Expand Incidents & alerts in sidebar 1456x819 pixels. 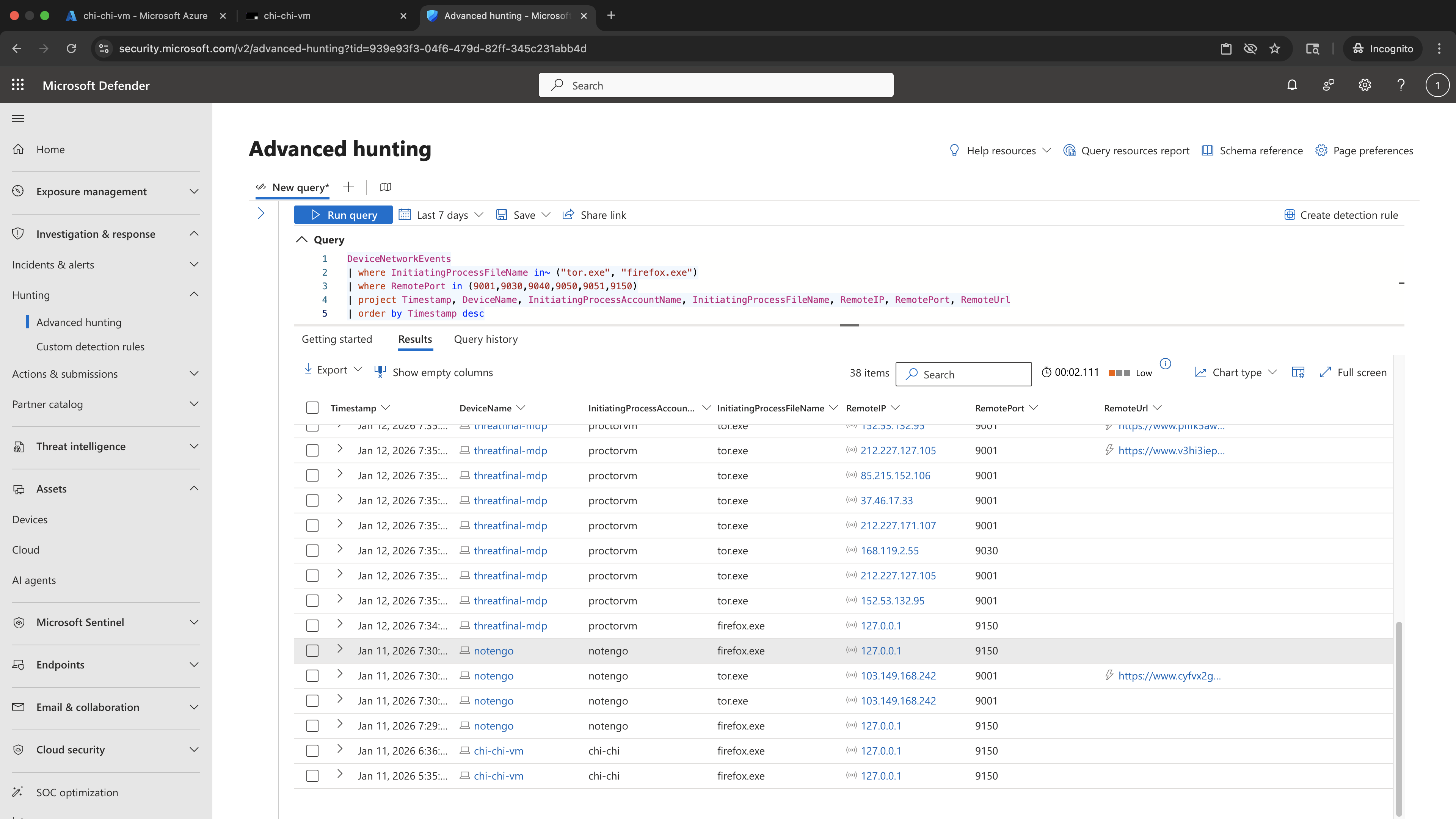[x=106, y=265]
